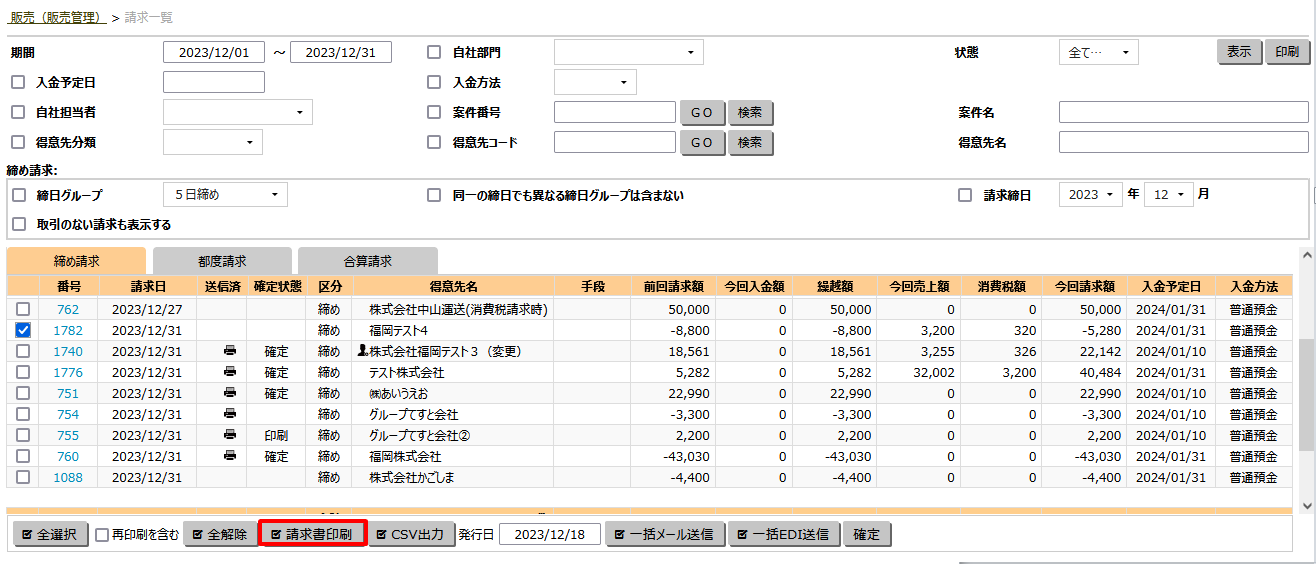This screenshot has height=564, width=1316.
Task: Tick the 取引のない請求も表示する checkbox
Action: 19,224
